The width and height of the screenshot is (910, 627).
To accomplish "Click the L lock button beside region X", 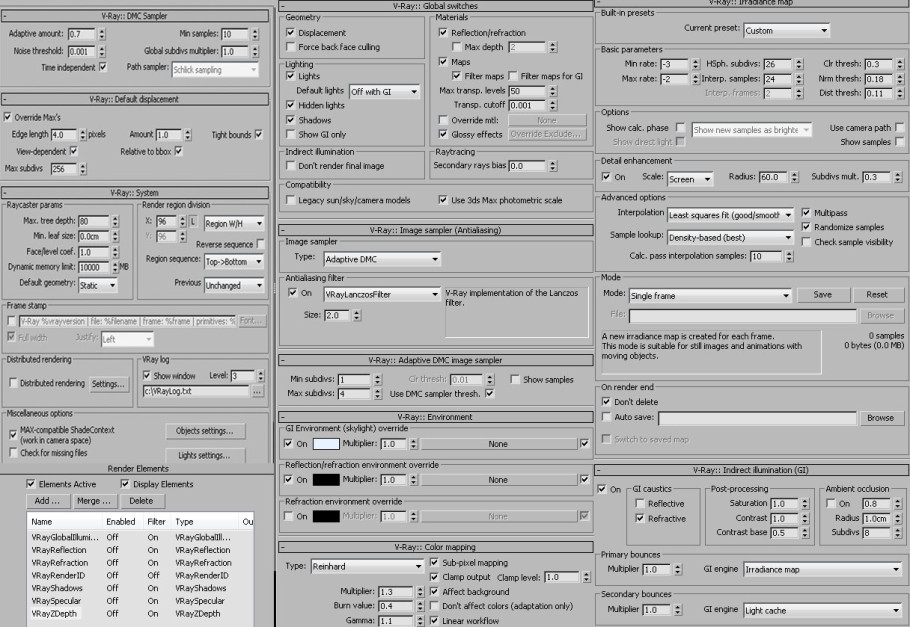I will pyautogui.click(x=193, y=222).
